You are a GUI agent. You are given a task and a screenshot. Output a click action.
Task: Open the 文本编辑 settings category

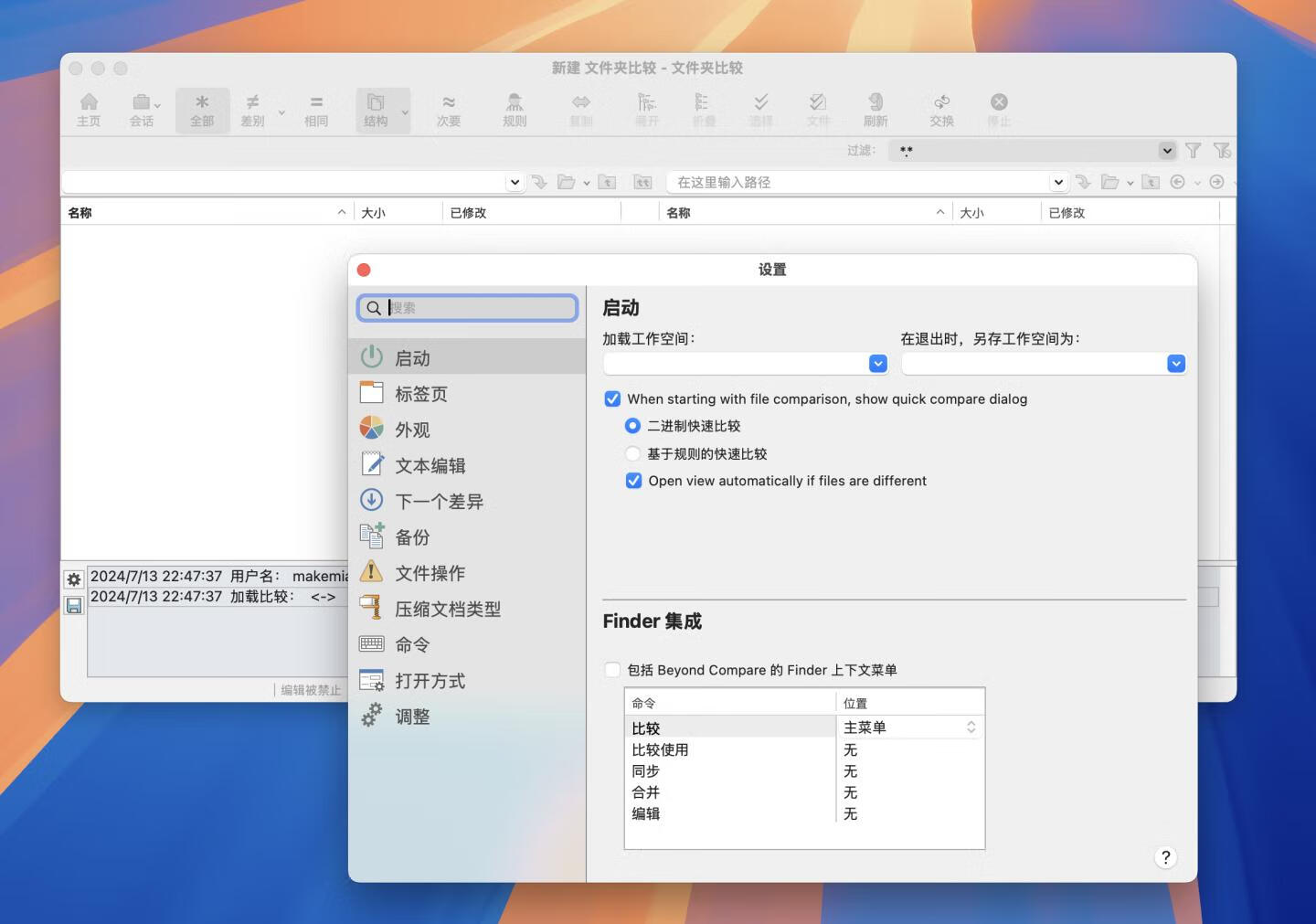click(x=467, y=465)
